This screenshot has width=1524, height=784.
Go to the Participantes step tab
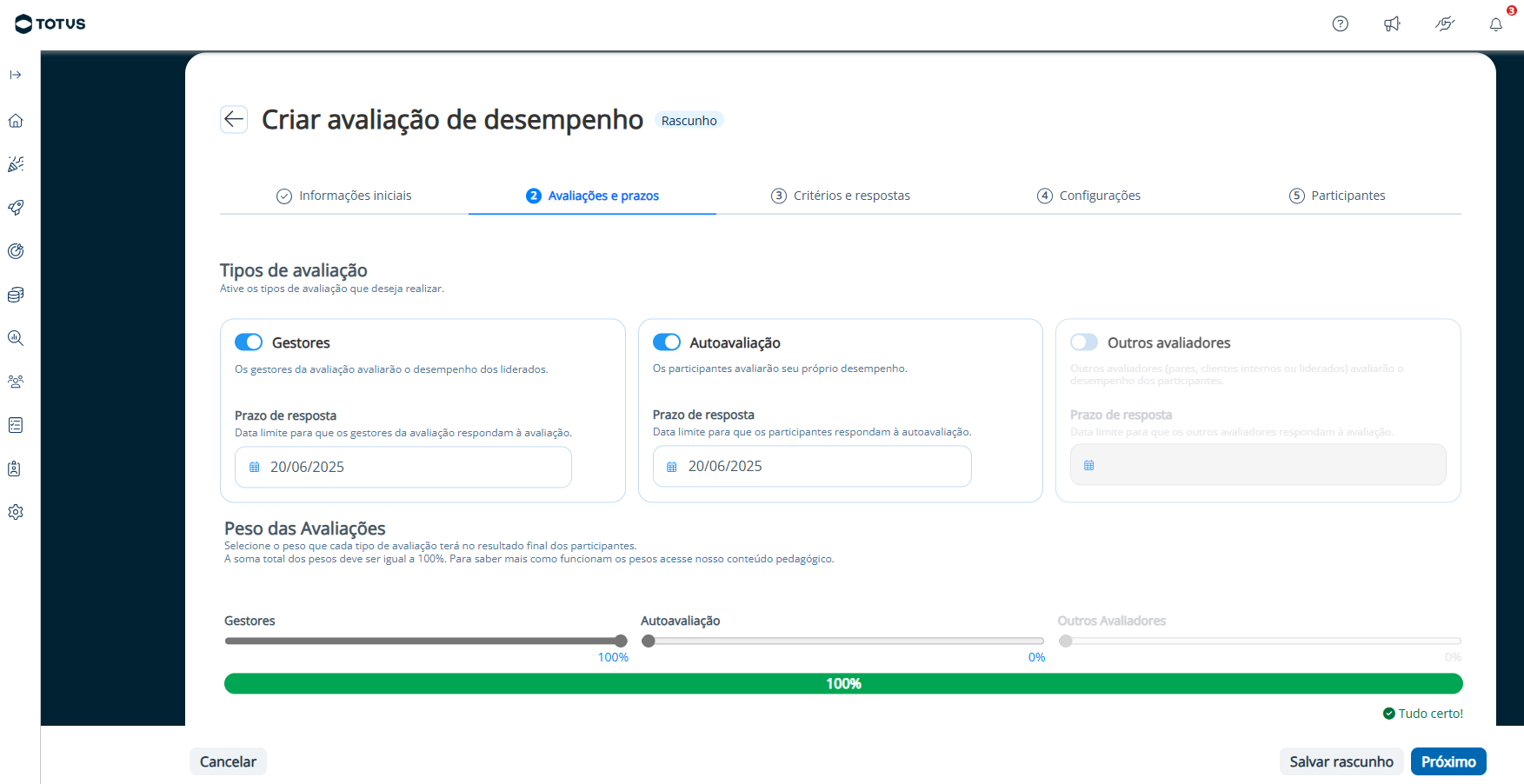coord(1337,196)
